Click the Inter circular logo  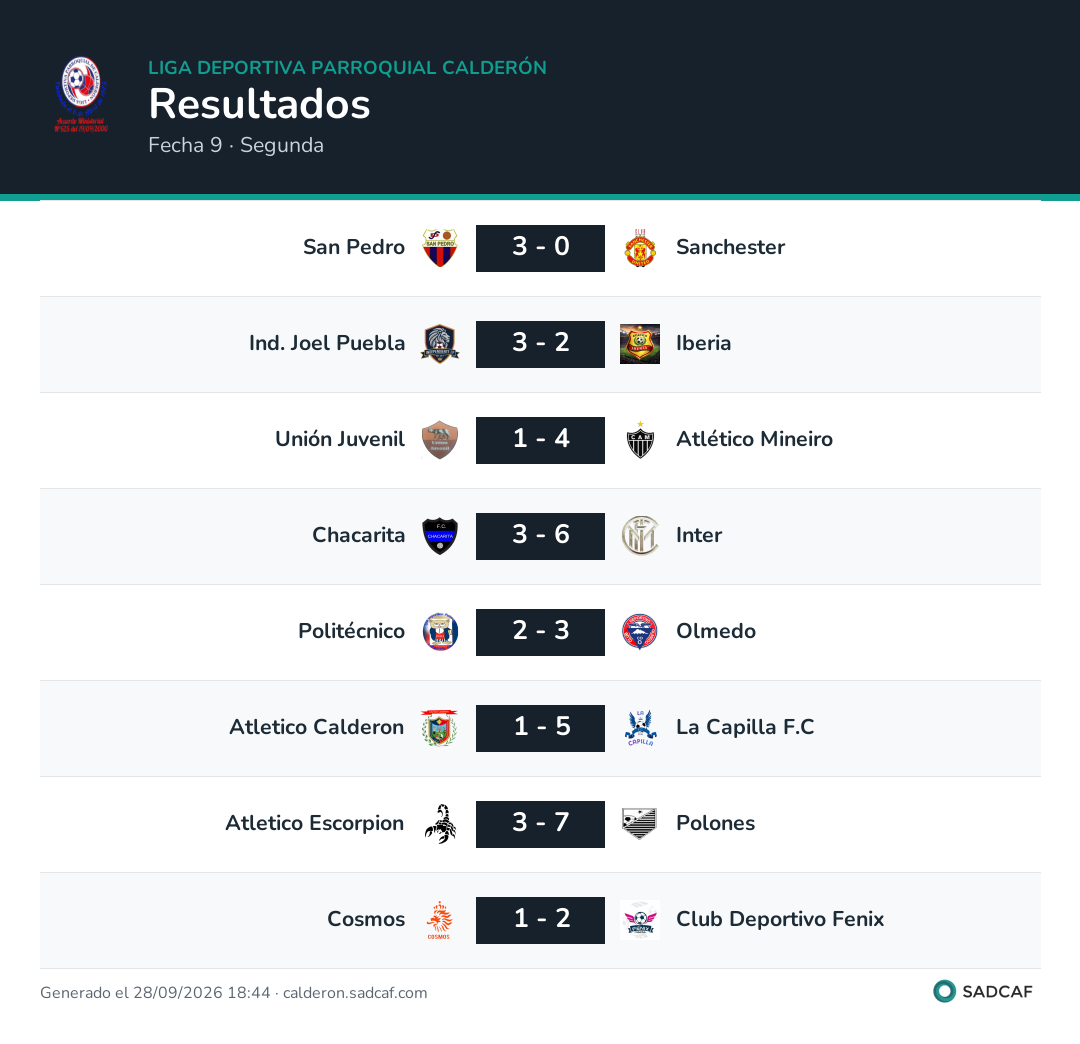[x=640, y=536]
